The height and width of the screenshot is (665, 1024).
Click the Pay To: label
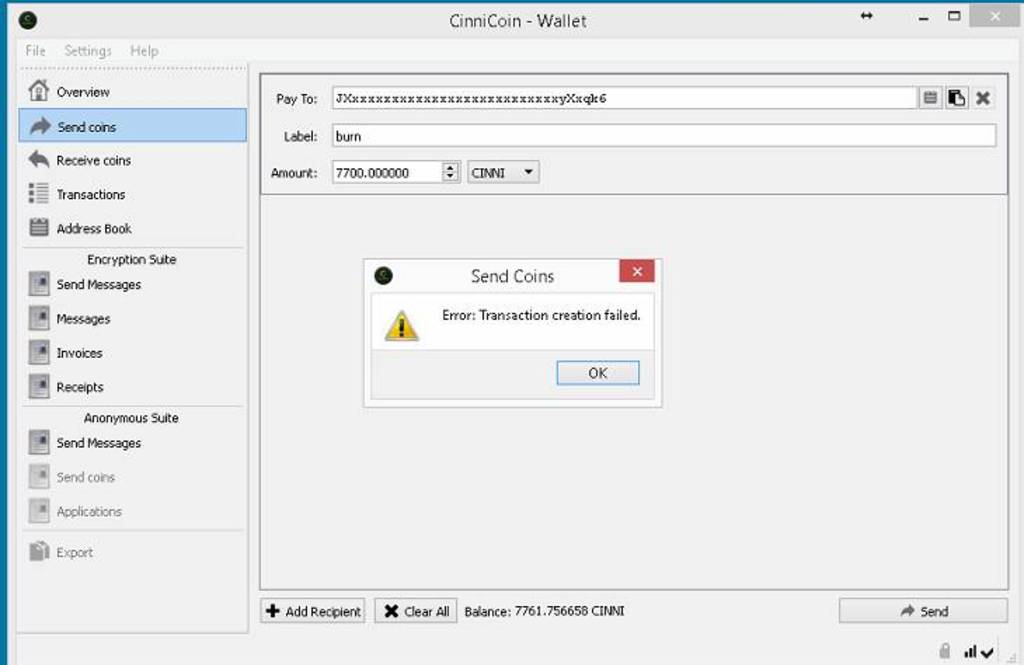coord(296,99)
